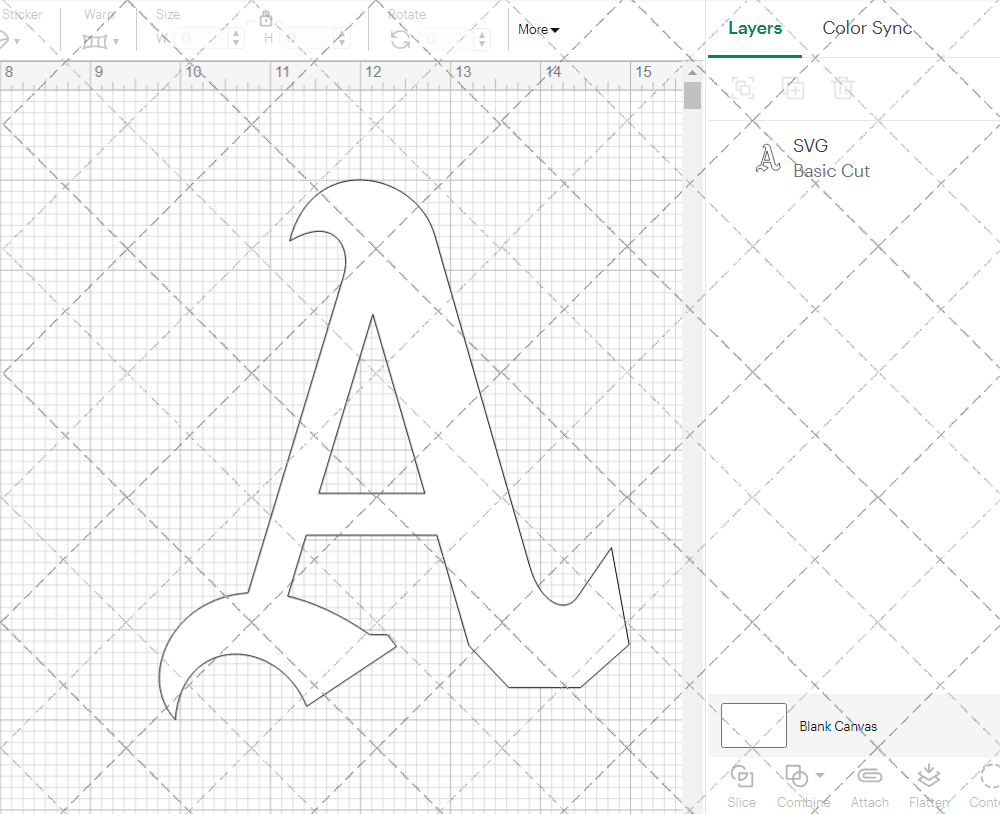Image resolution: width=1000 pixels, height=814 pixels.
Task: Click the Delete layer trash icon
Action: point(843,88)
